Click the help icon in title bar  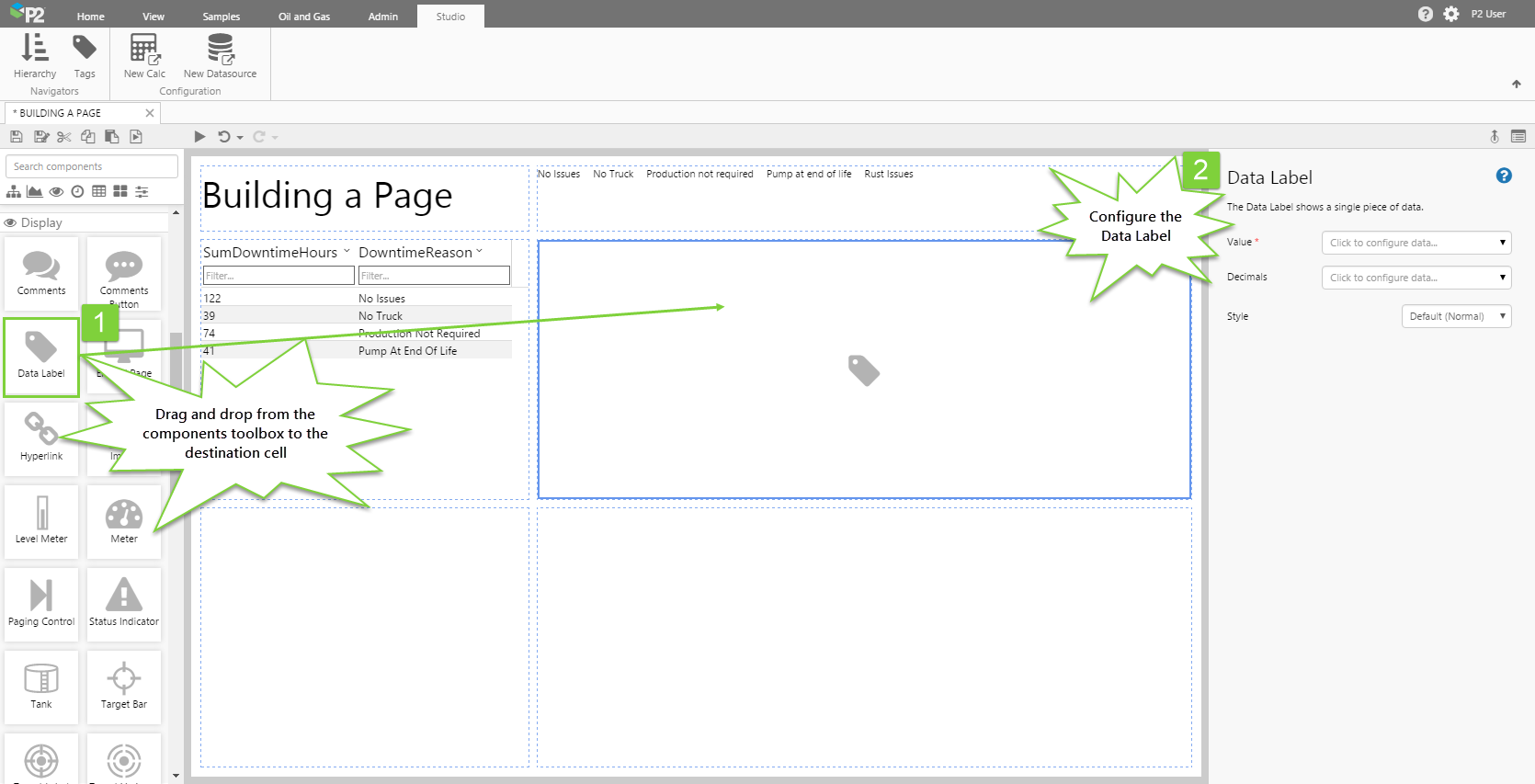[x=1426, y=14]
